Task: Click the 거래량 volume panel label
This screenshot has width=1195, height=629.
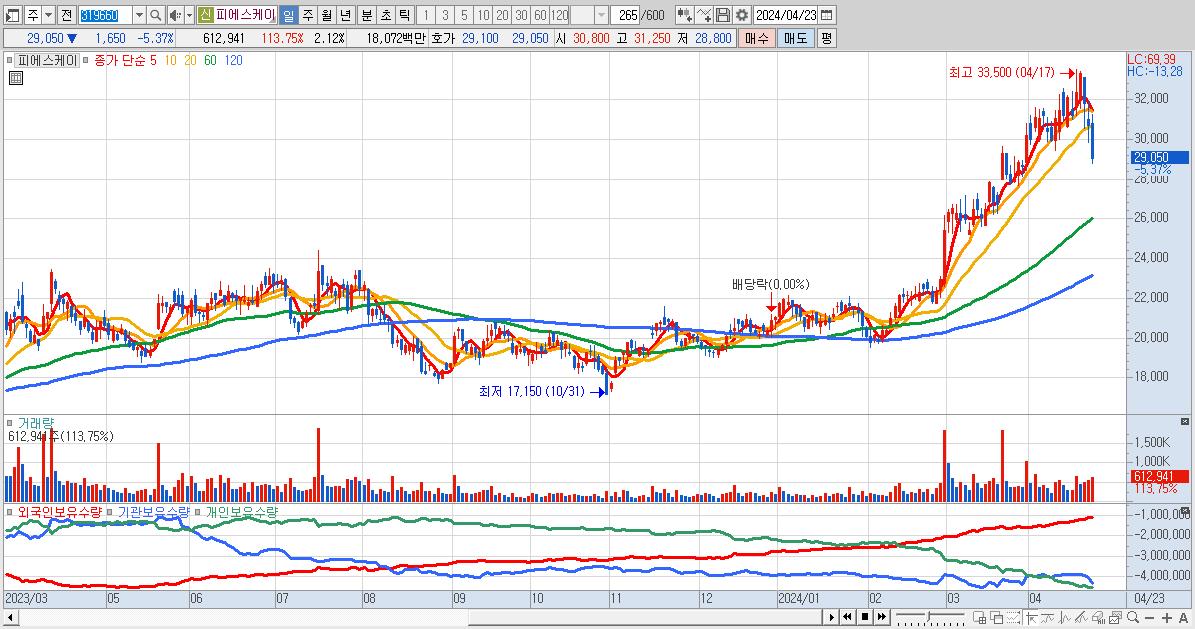Action: pyautogui.click(x=36, y=423)
